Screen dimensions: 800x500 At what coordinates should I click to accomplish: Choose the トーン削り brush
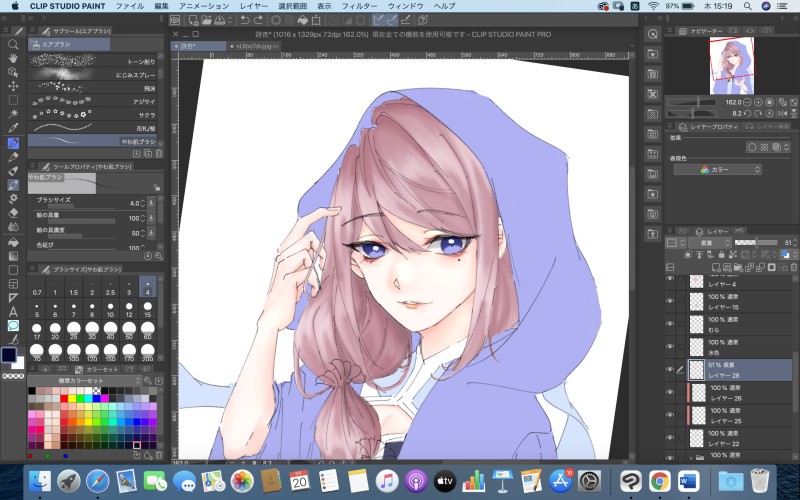(x=92, y=61)
